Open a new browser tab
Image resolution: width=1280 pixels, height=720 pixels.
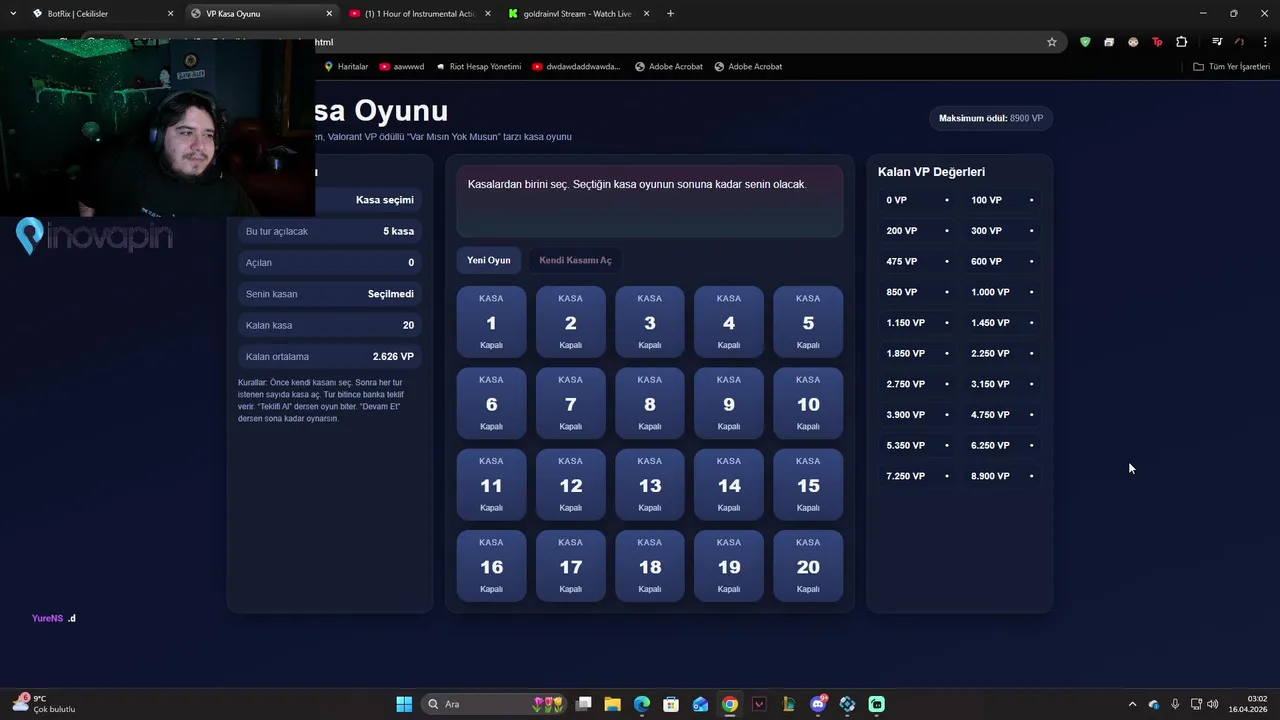coord(670,14)
